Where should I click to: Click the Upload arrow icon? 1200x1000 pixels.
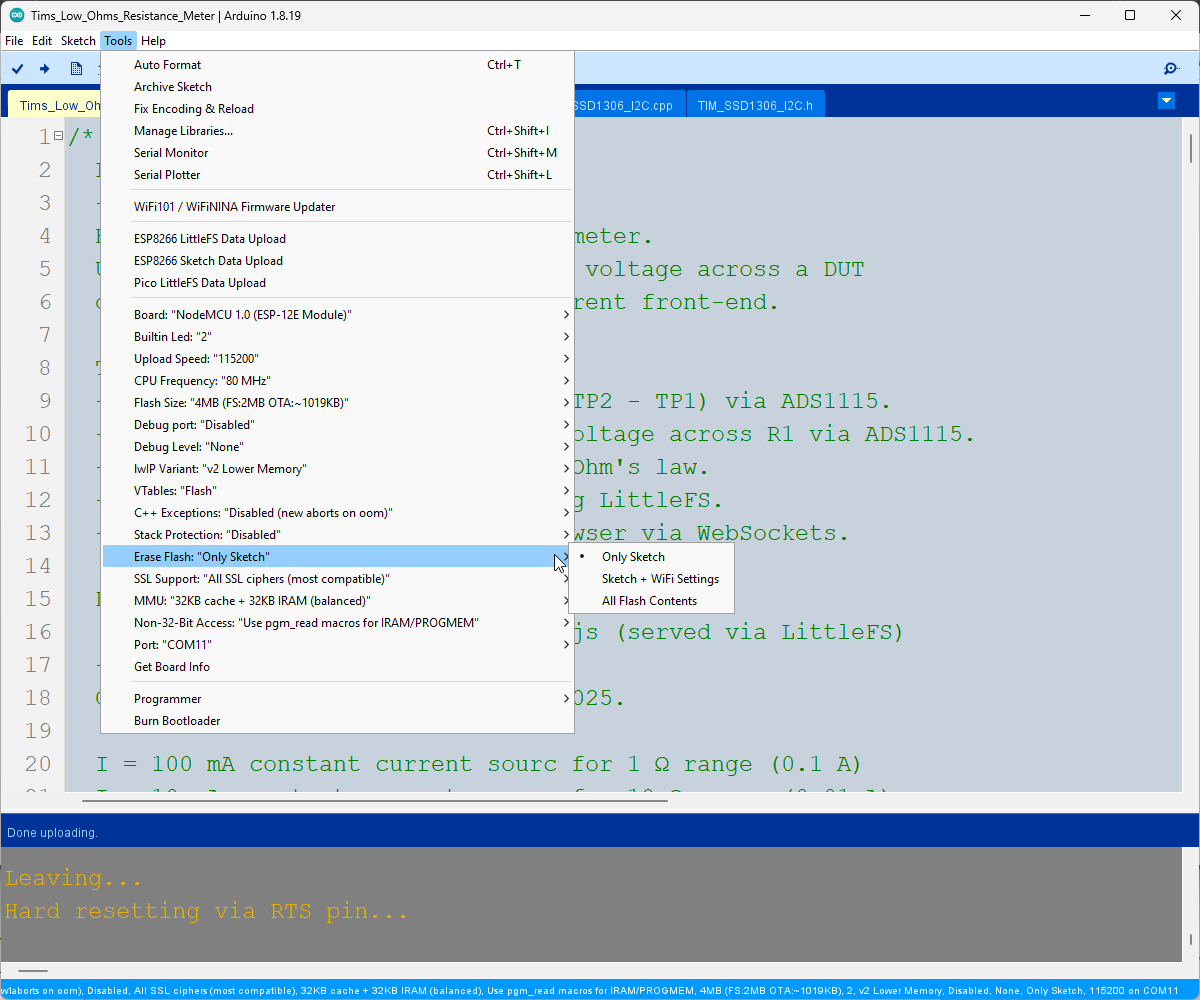click(x=44, y=68)
